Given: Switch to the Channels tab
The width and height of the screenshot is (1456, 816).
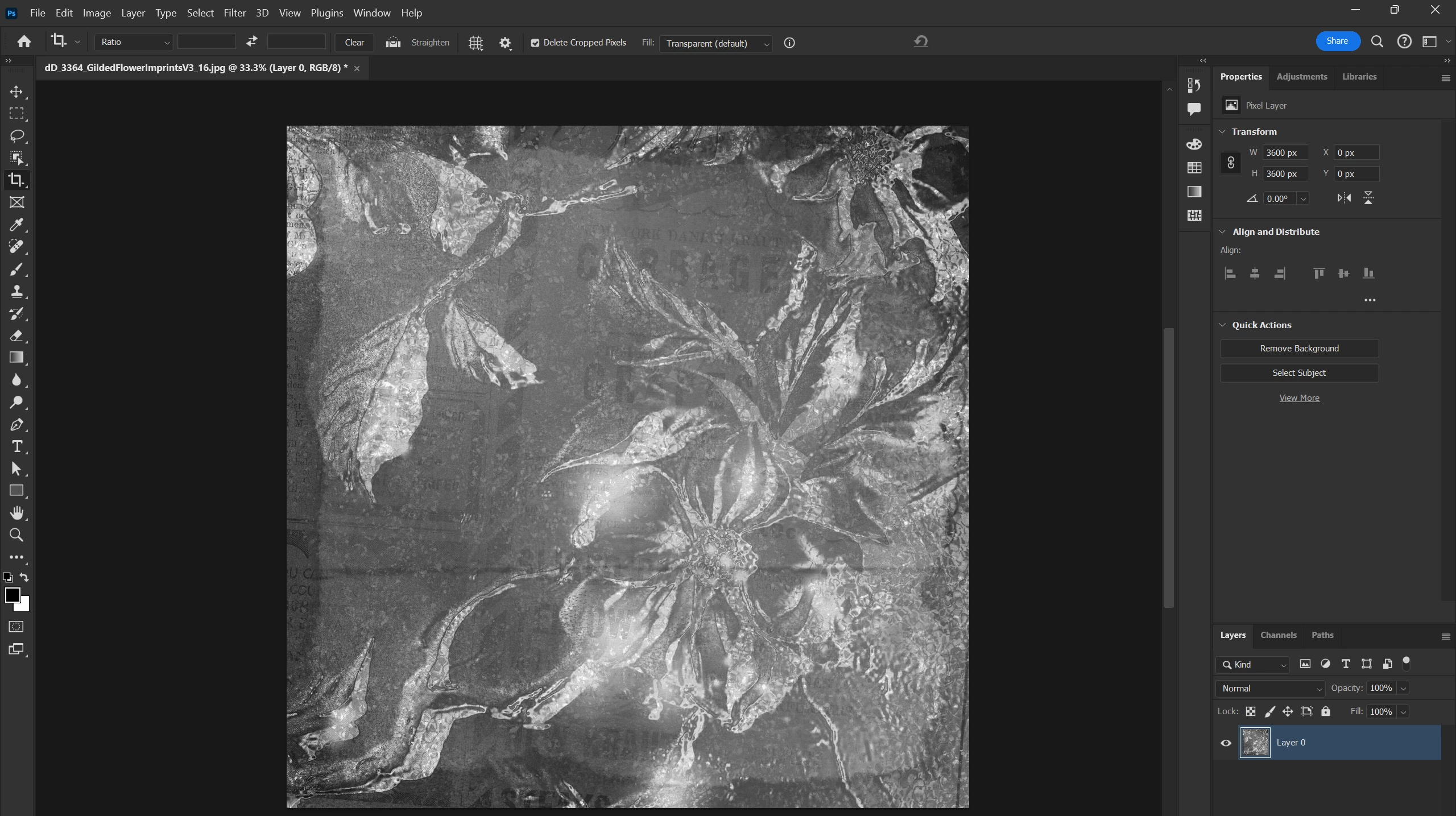Looking at the screenshot, I should click(x=1278, y=635).
